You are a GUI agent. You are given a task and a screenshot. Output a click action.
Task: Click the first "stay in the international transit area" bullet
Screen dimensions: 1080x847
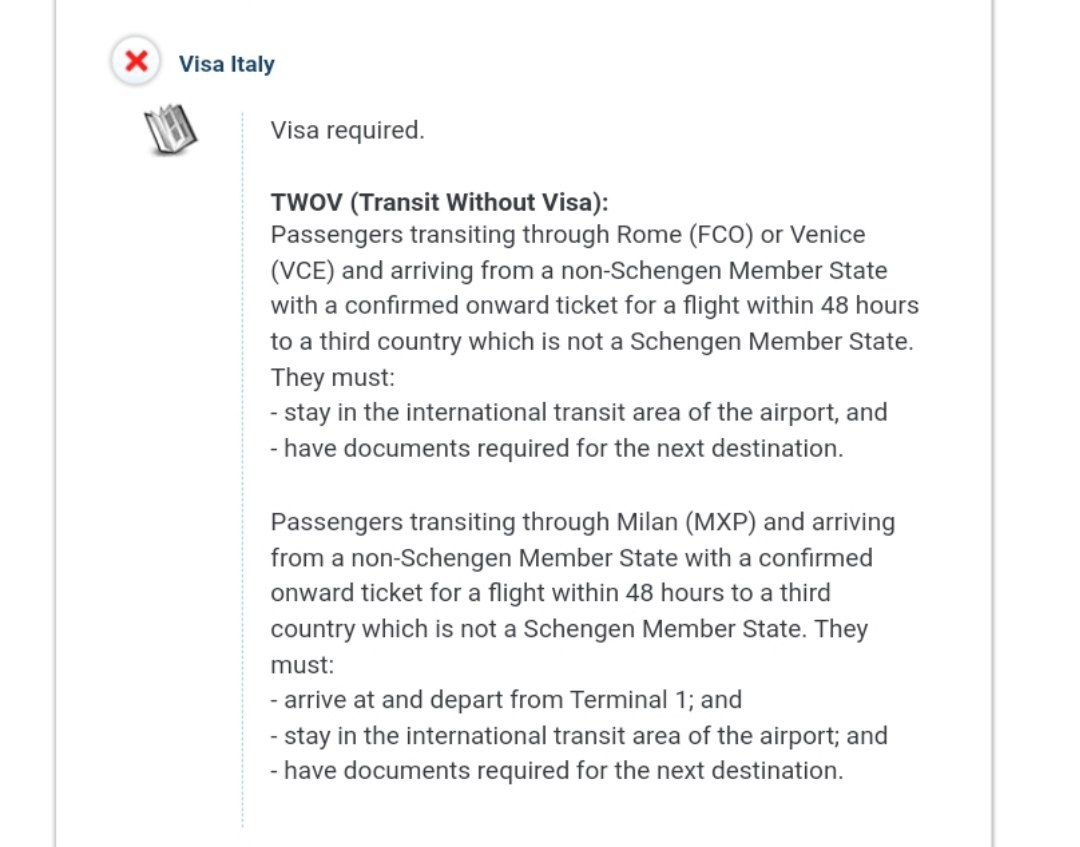coord(578,412)
